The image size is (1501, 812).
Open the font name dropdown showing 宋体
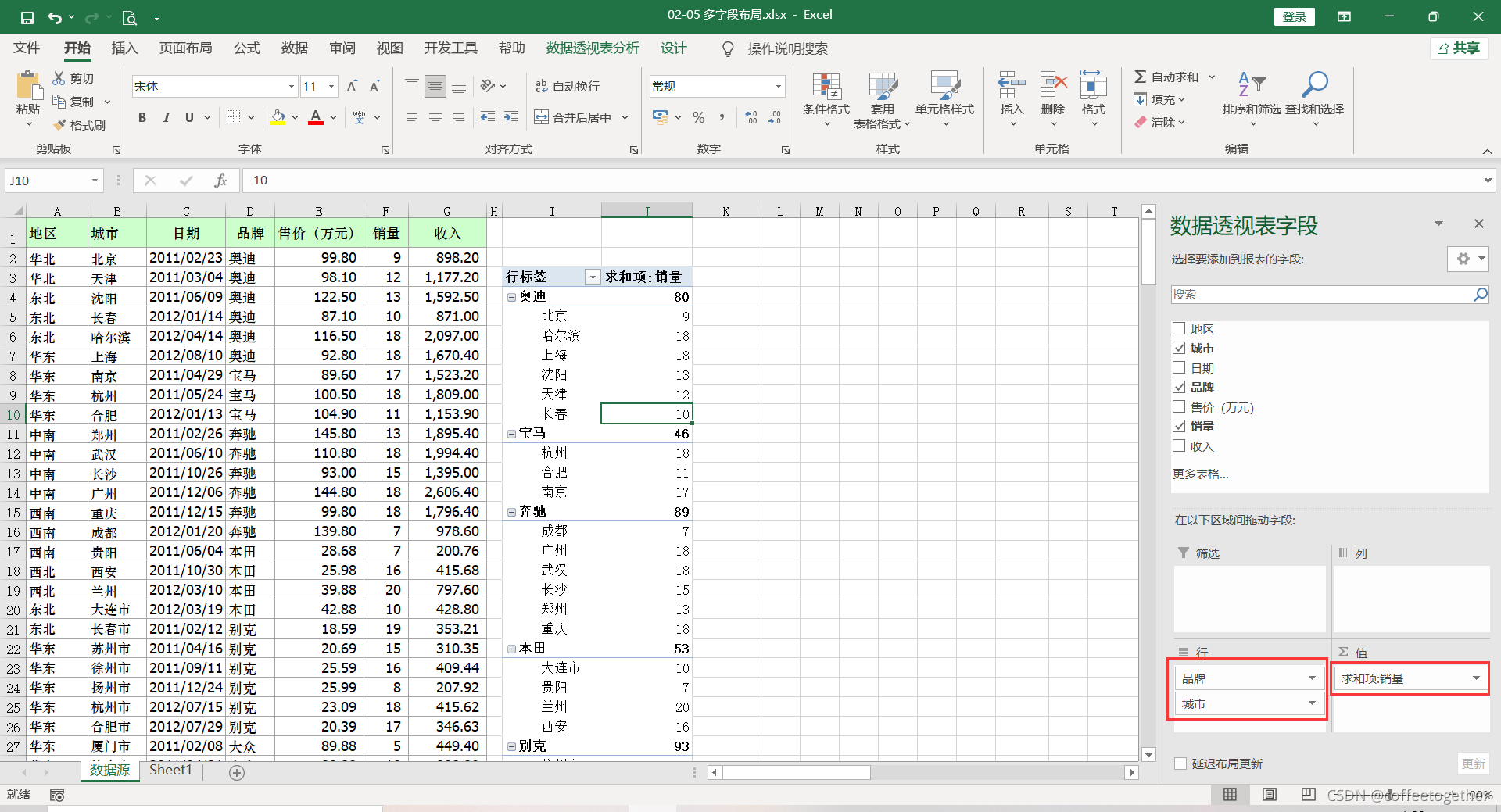(x=292, y=86)
